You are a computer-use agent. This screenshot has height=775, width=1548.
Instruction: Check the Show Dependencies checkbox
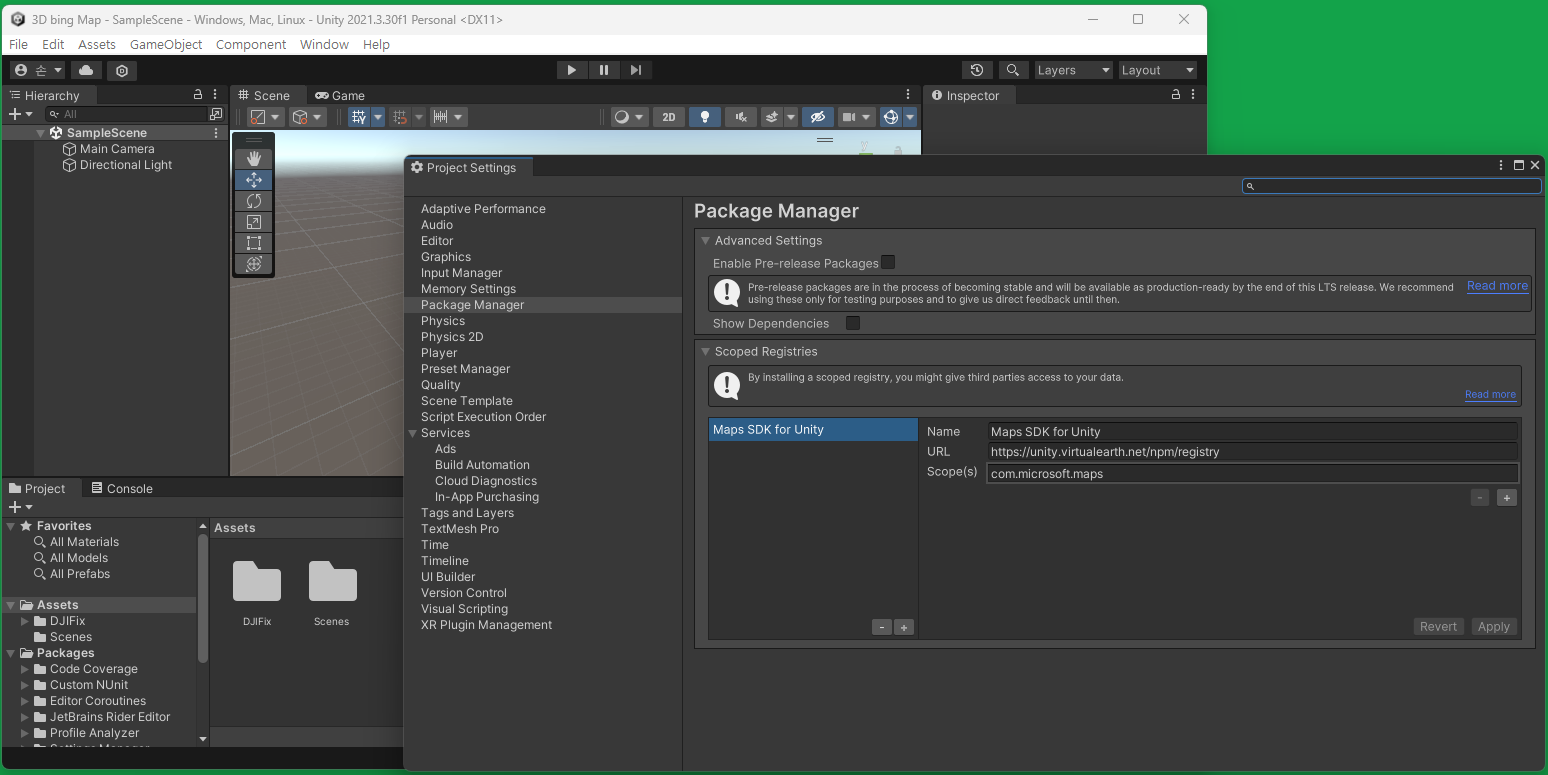tap(853, 323)
